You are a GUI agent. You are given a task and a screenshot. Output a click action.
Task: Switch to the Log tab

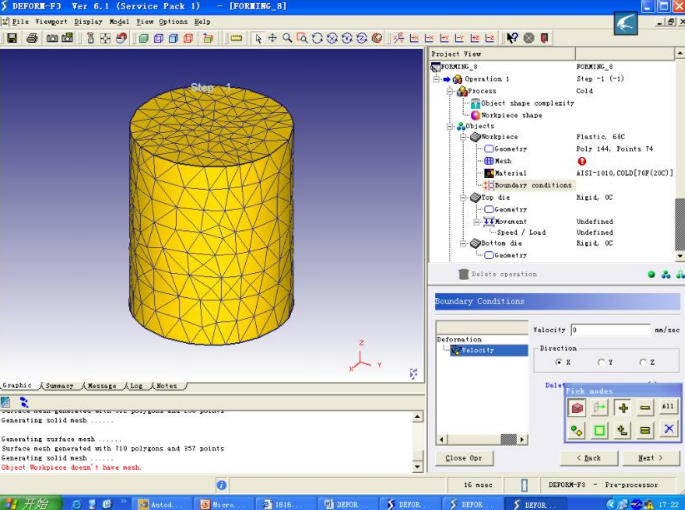[x=136, y=386]
